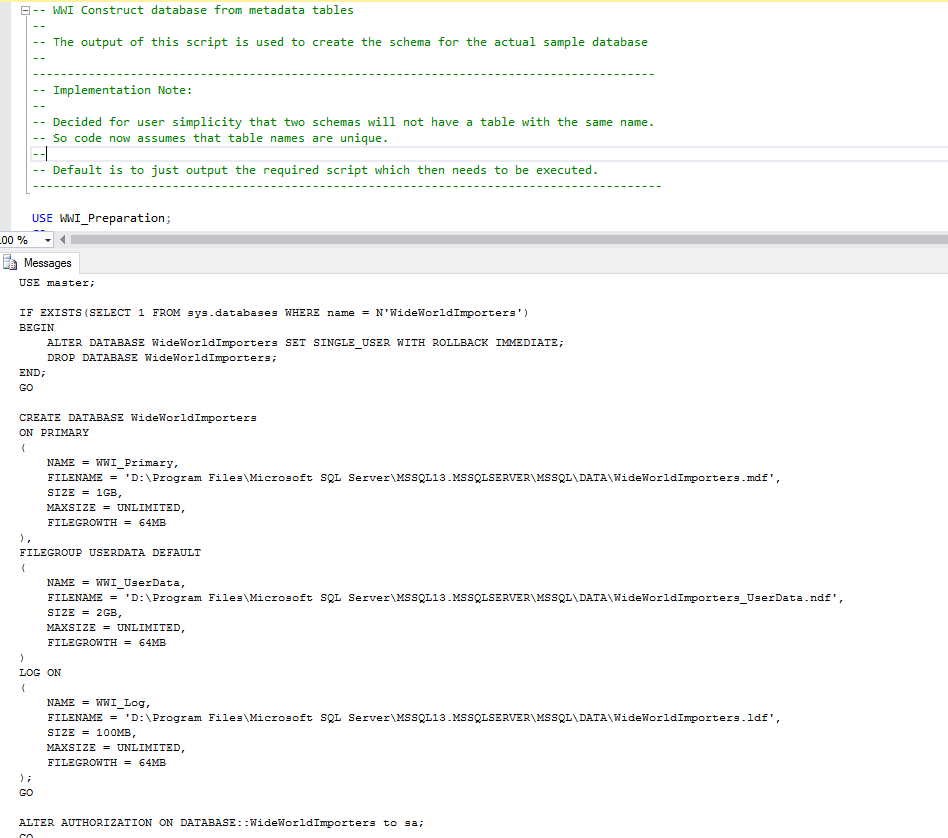The height and width of the screenshot is (838, 948).
Task: Click the 'NAME = WWI_Log,' line
Action: pos(99,703)
